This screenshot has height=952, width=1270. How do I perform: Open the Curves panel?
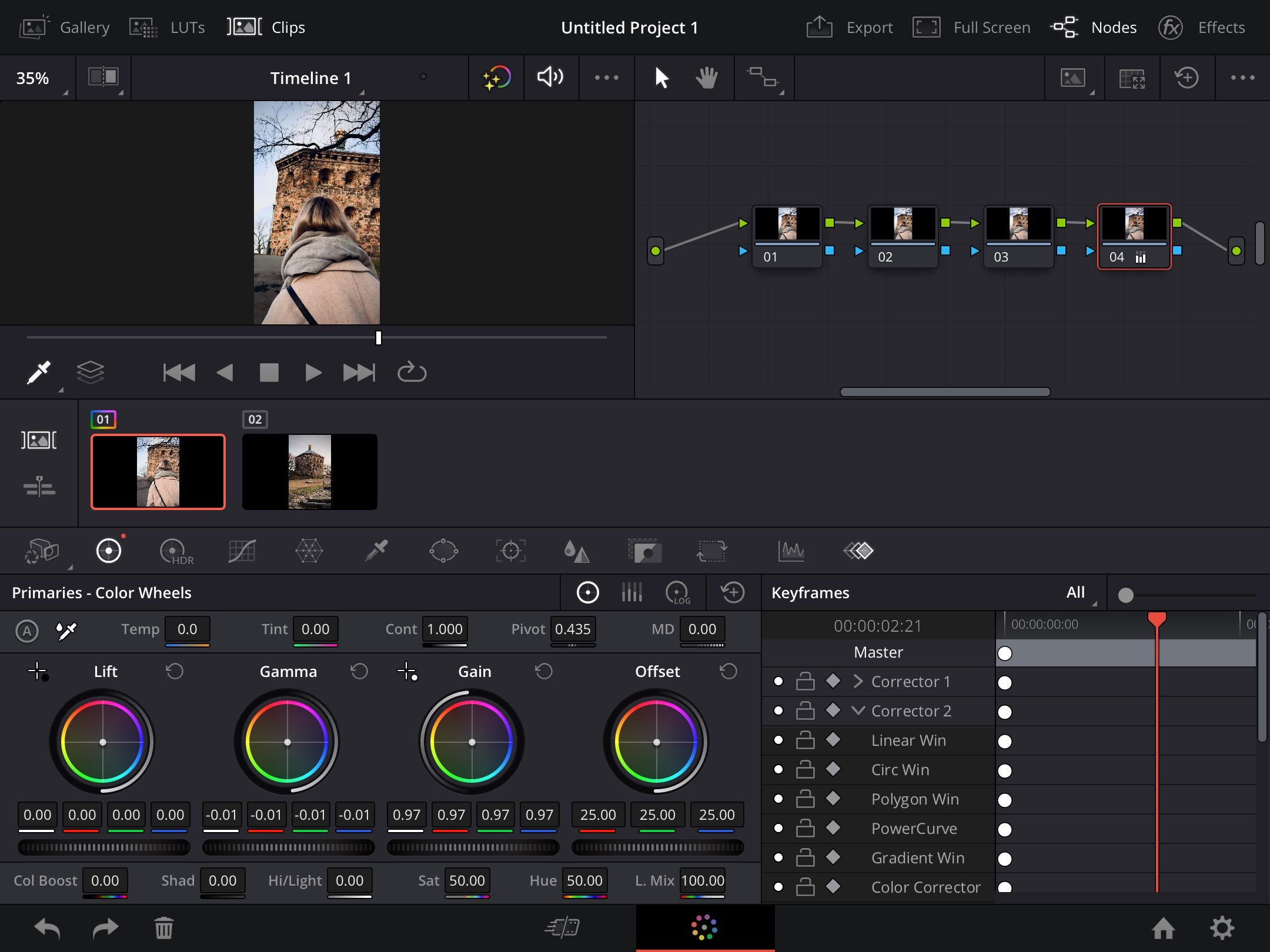click(x=243, y=551)
